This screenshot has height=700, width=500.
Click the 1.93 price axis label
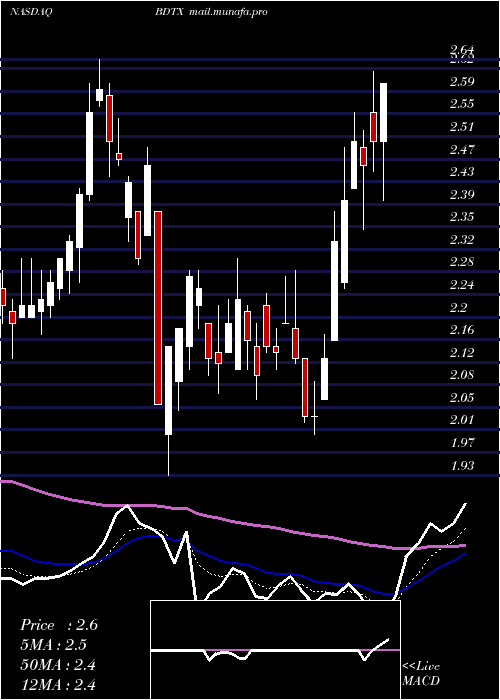click(462, 466)
